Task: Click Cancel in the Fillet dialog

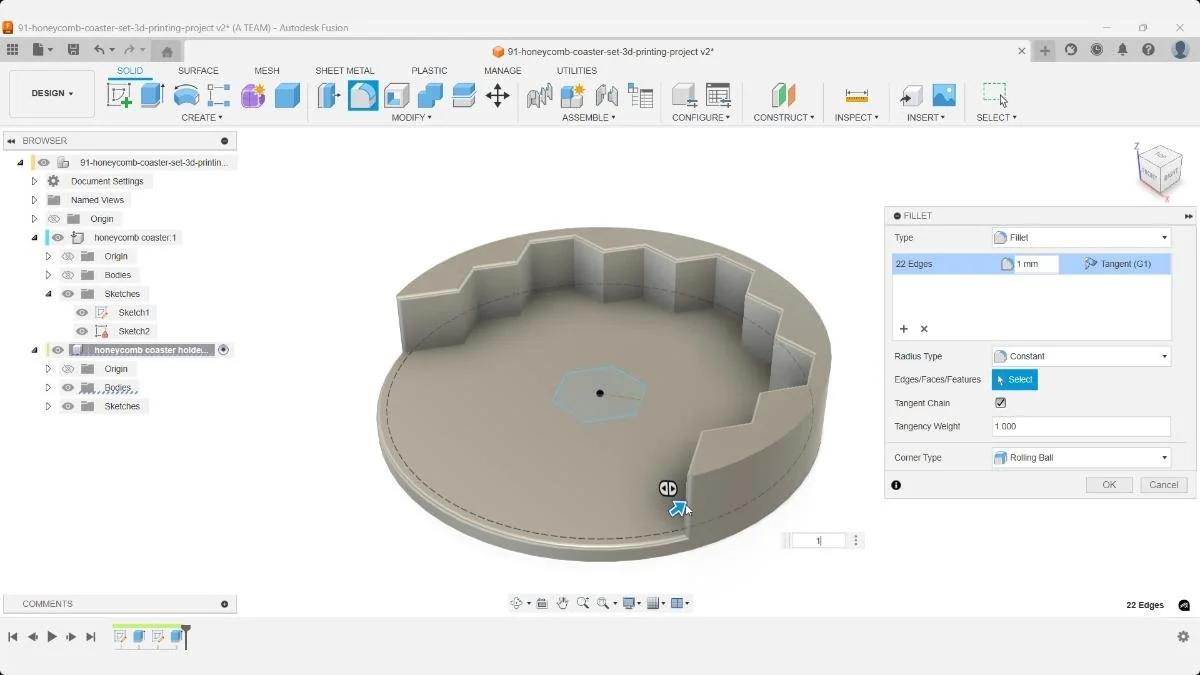Action: click(1164, 485)
